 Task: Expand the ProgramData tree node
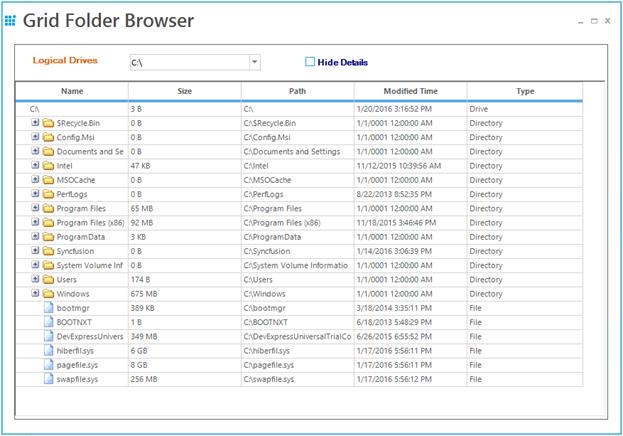(35, 236)
